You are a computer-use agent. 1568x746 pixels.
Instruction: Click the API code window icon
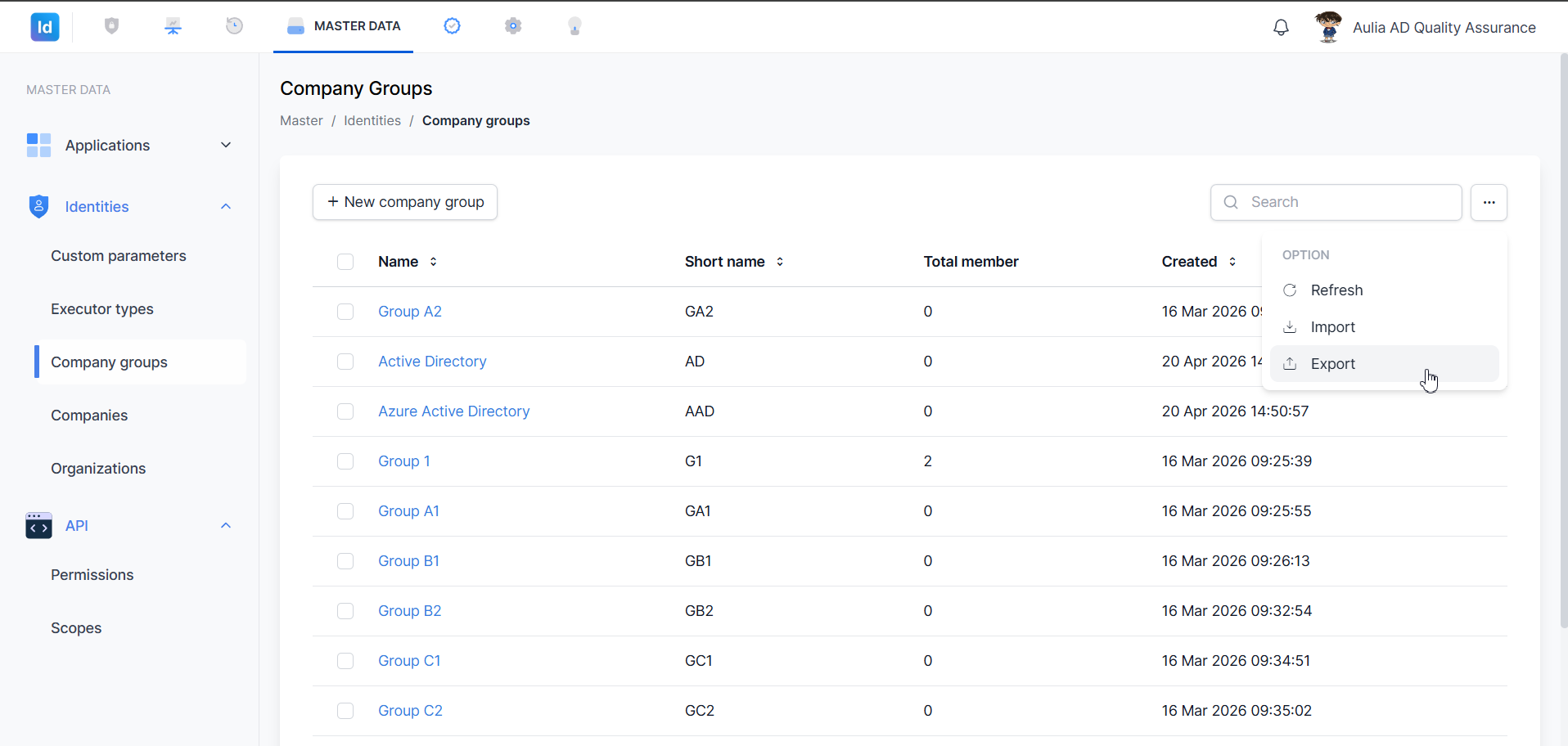[38, 525]
